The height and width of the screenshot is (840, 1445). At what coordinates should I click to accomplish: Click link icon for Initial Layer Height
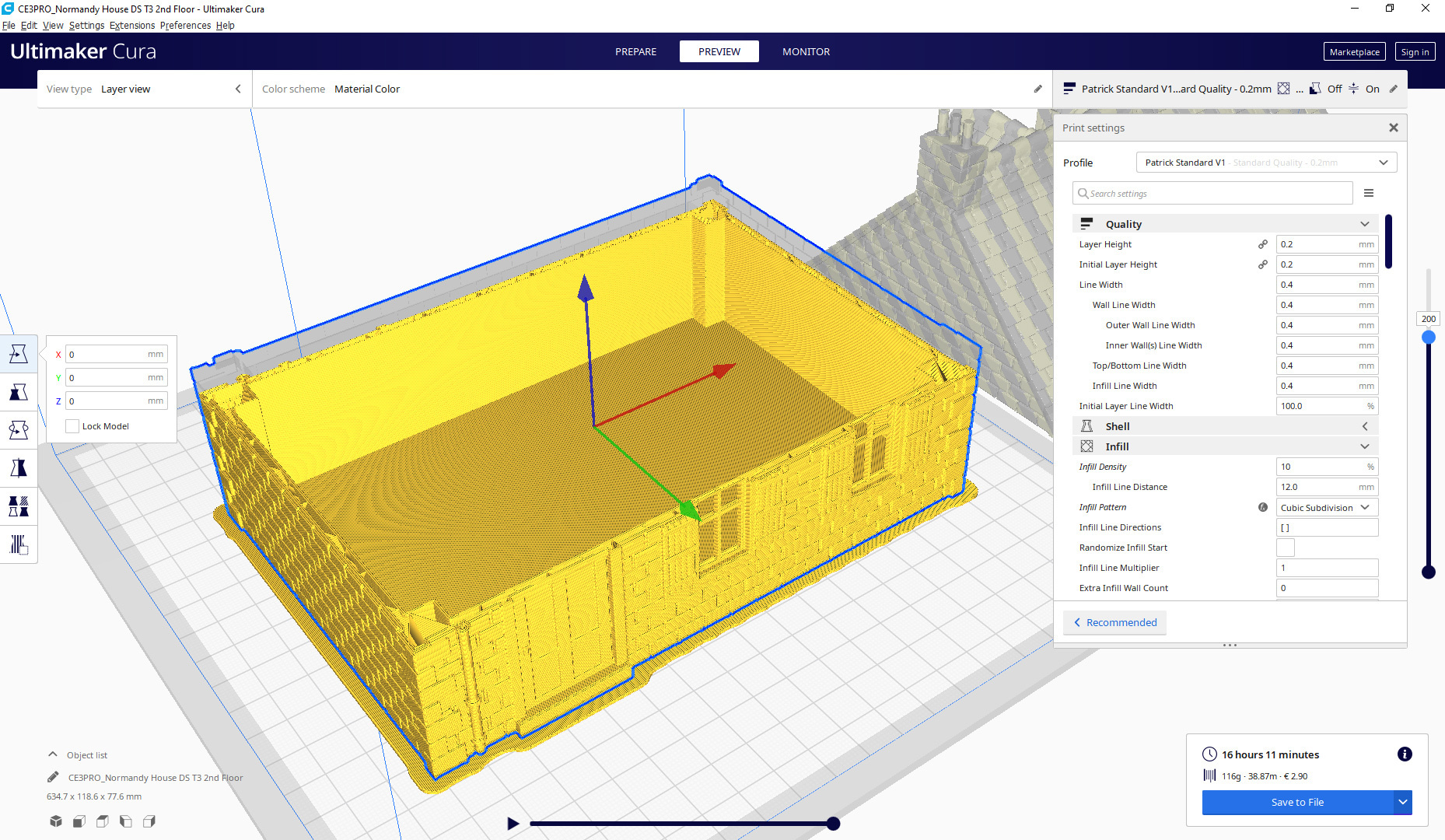[1263, 264]
